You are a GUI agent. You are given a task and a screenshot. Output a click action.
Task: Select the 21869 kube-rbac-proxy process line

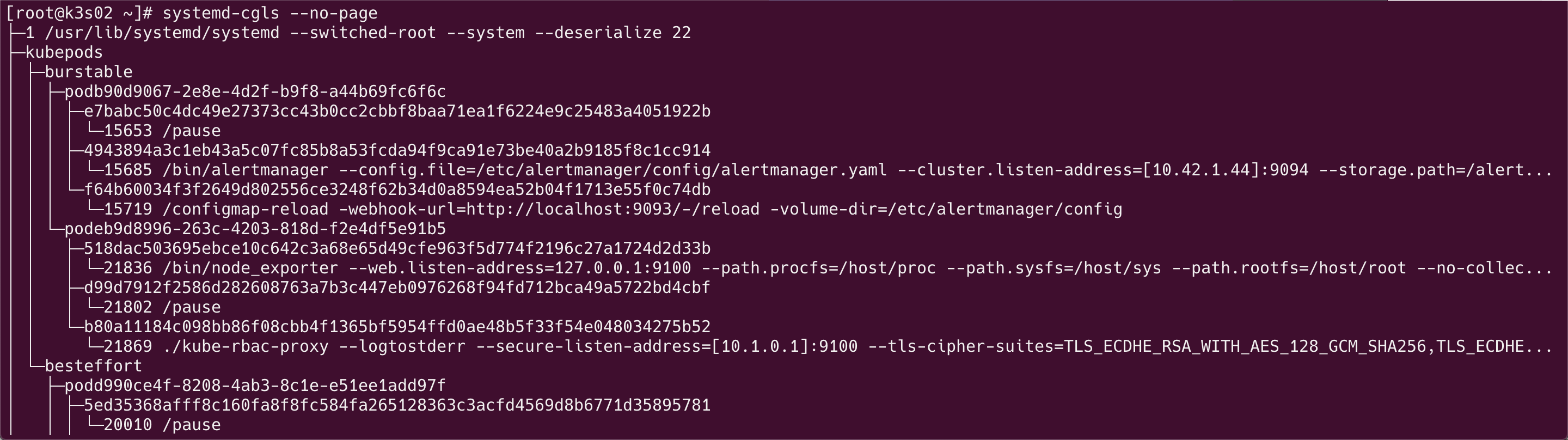pyautogui.click(x=829, y=346)
